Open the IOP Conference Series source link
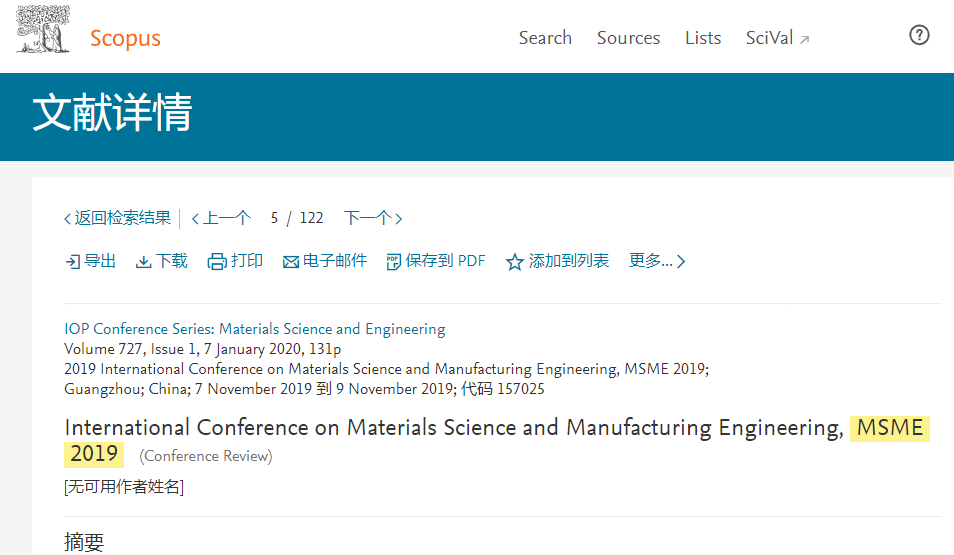This screenshot has width=954, height=555. [x=255, y=329]
